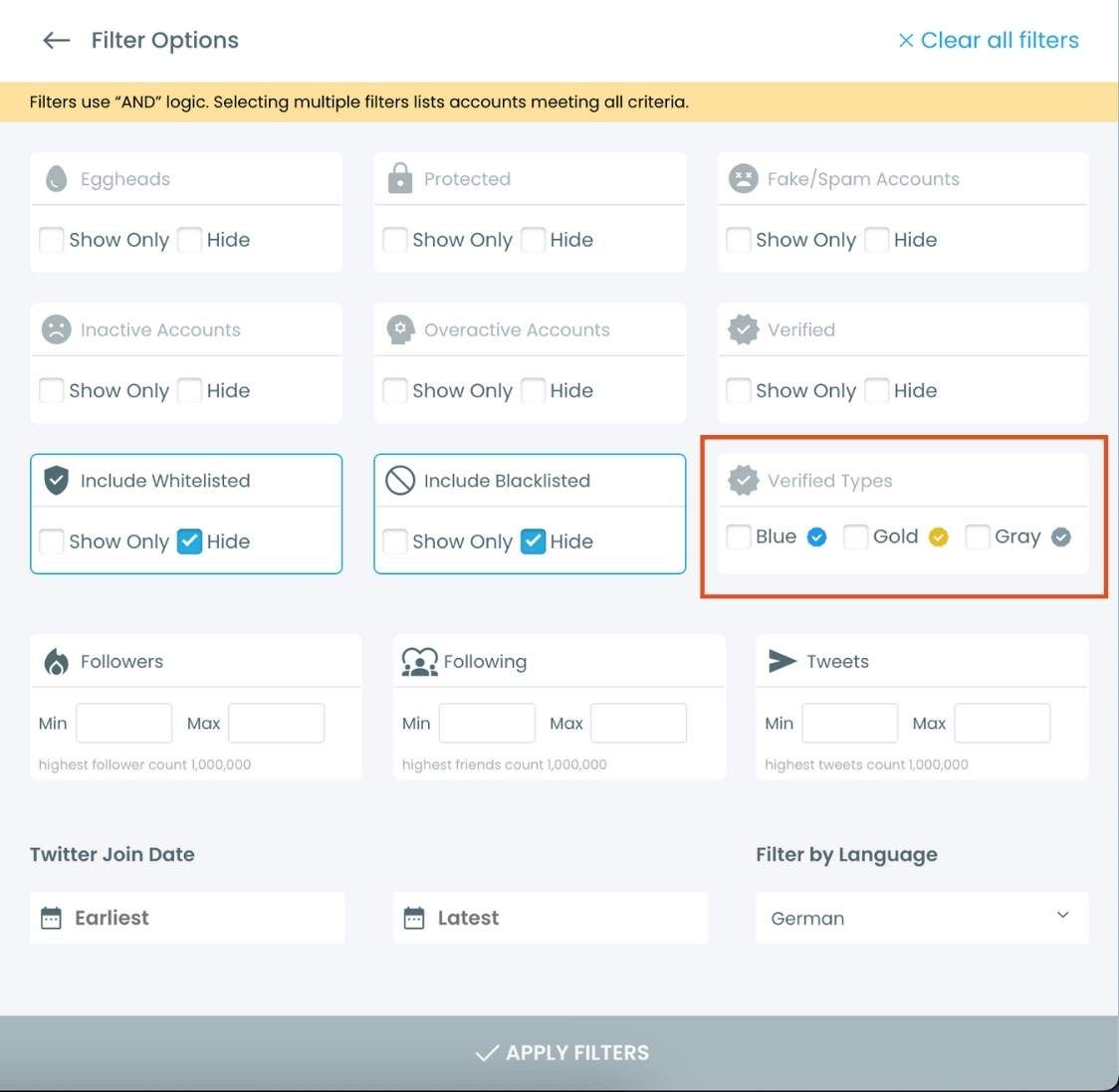Click the Clear all filters link

point(988,40)
